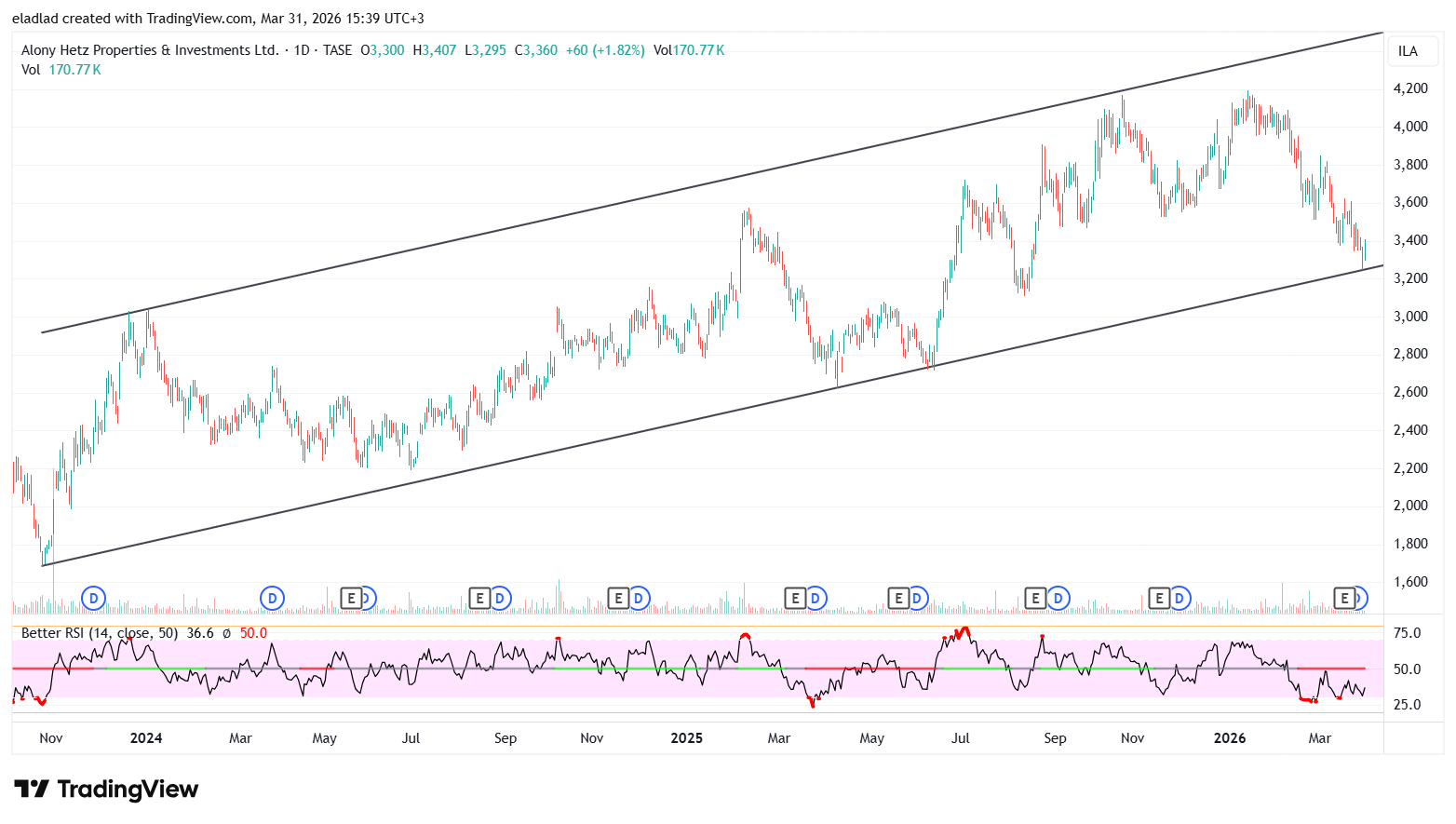Click the high value H3,407
The image size is (1456, 824).
(x=435, y=50)
